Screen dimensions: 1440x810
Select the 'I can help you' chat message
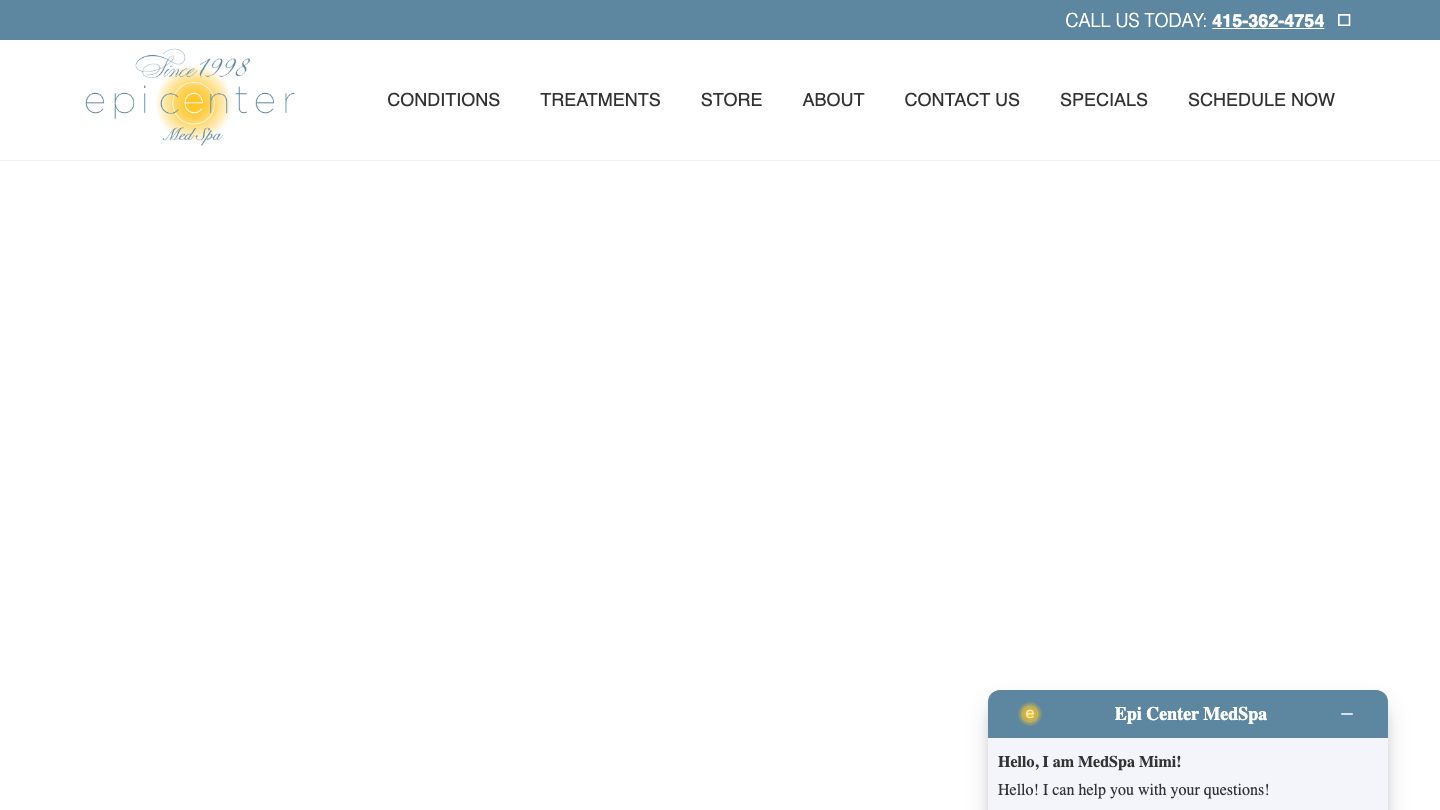coord(1133,790)
